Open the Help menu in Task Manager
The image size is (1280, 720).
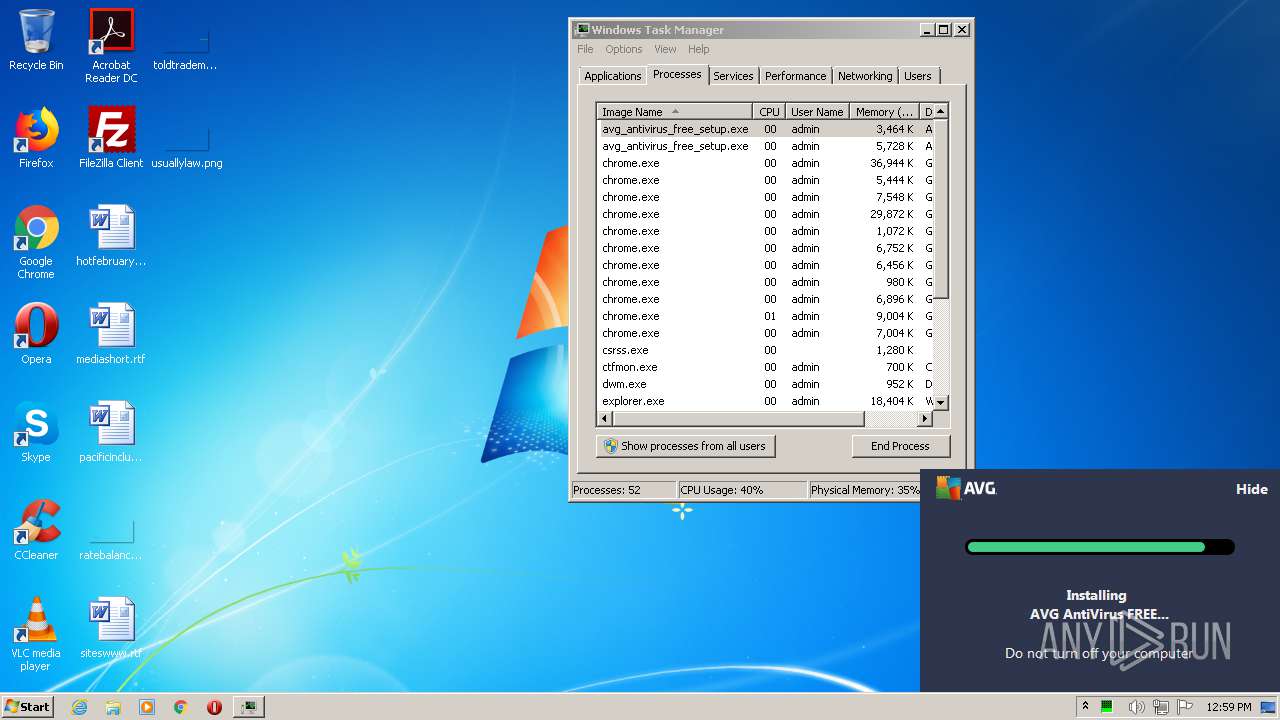coord(699,49)
